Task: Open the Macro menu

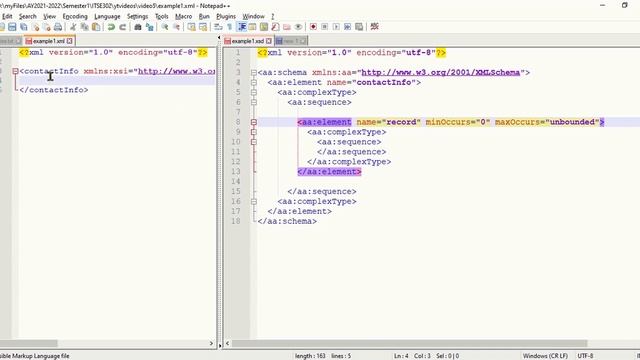Action: [183, 16]
